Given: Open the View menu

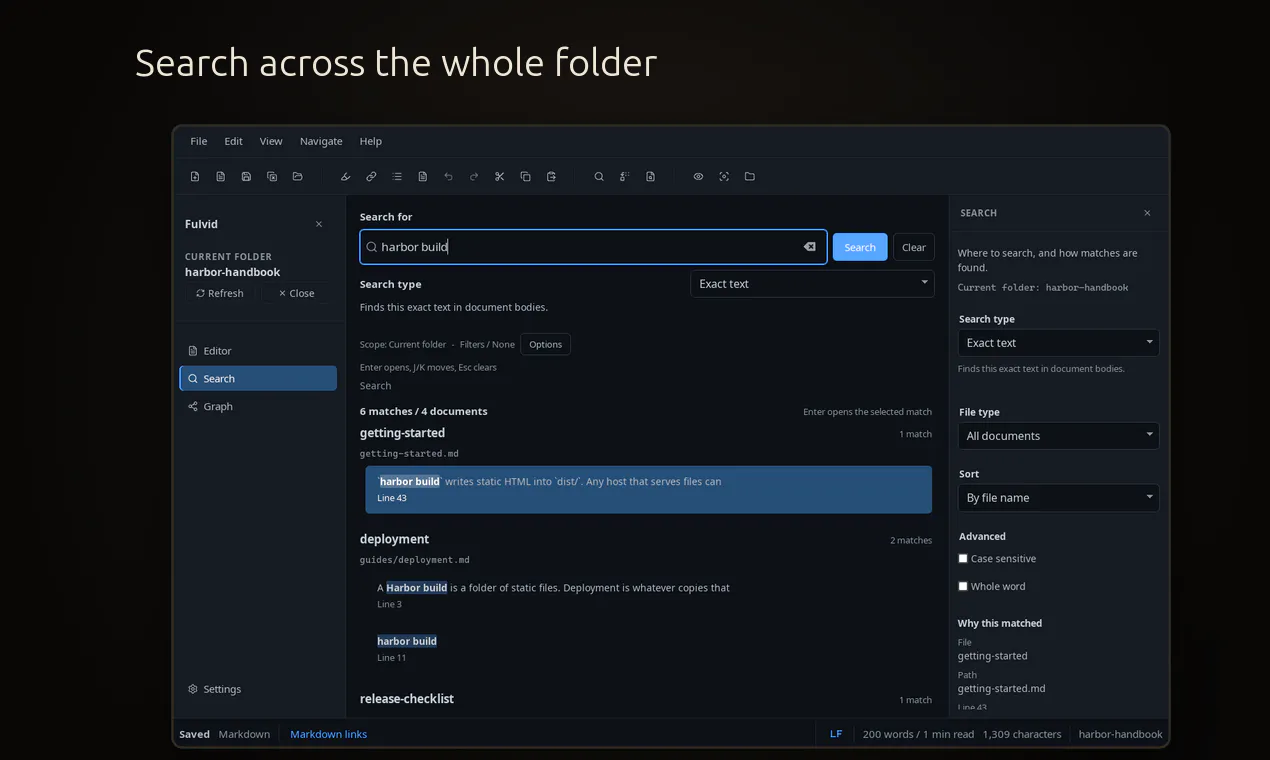Looking at the screenshot, I should 271,141.
